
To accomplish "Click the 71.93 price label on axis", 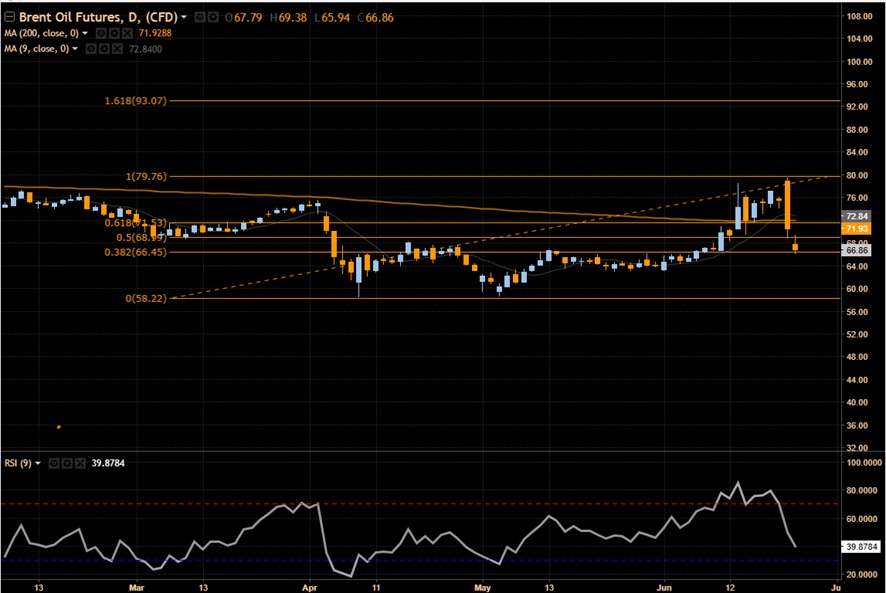I will 855,230.
